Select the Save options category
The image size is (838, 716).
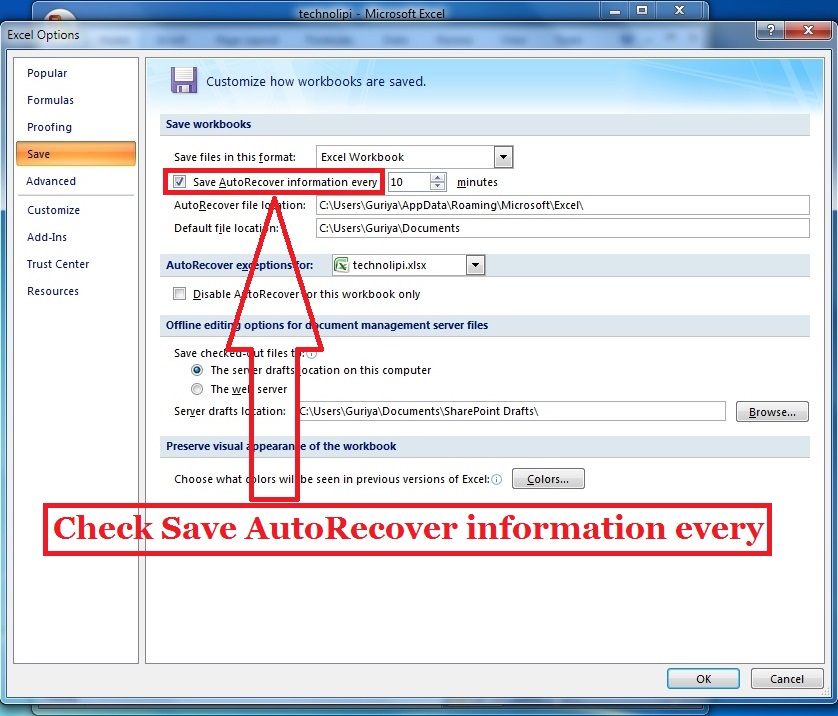pos(76,154)
